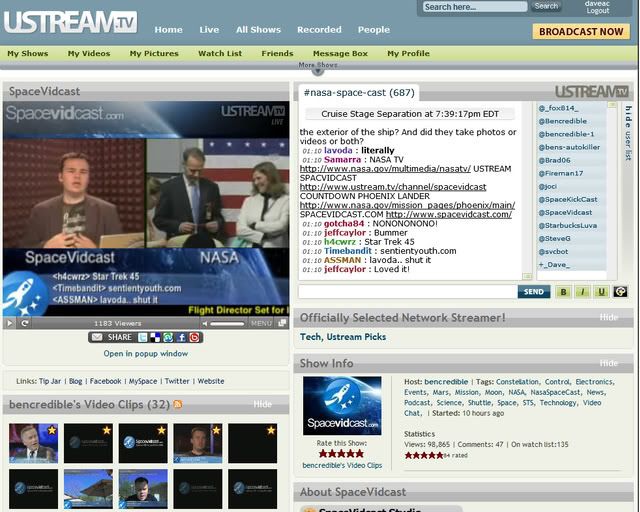Screen dimensions: 640x512
Task: Click the Search button
Action: point(546,6)
